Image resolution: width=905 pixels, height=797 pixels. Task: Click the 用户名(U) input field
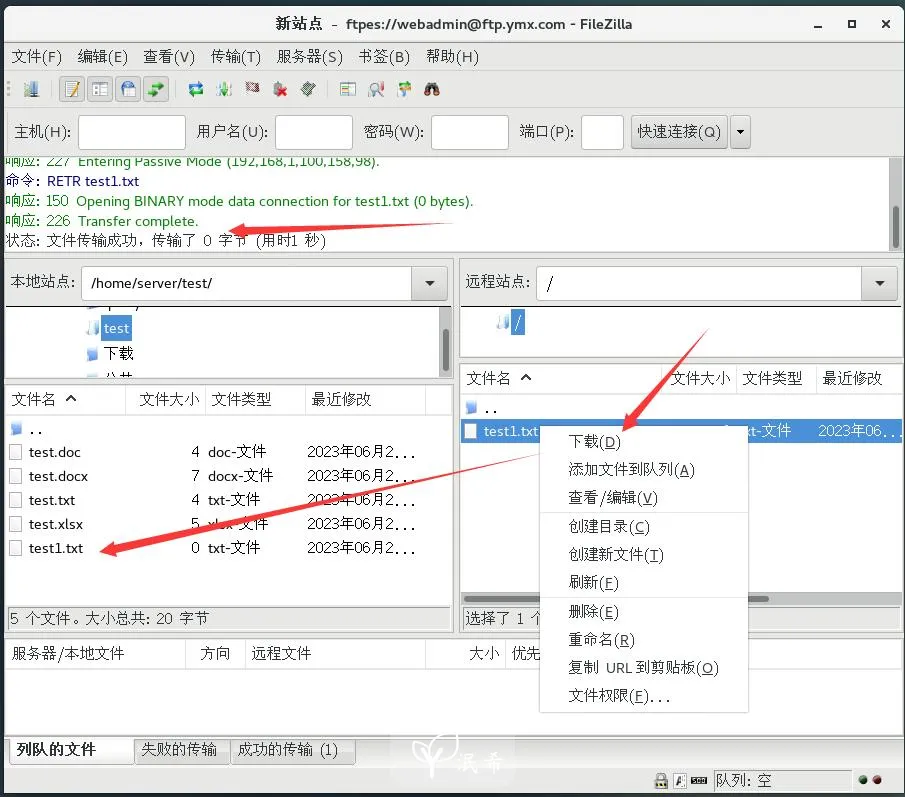click(x=313, y=132)
